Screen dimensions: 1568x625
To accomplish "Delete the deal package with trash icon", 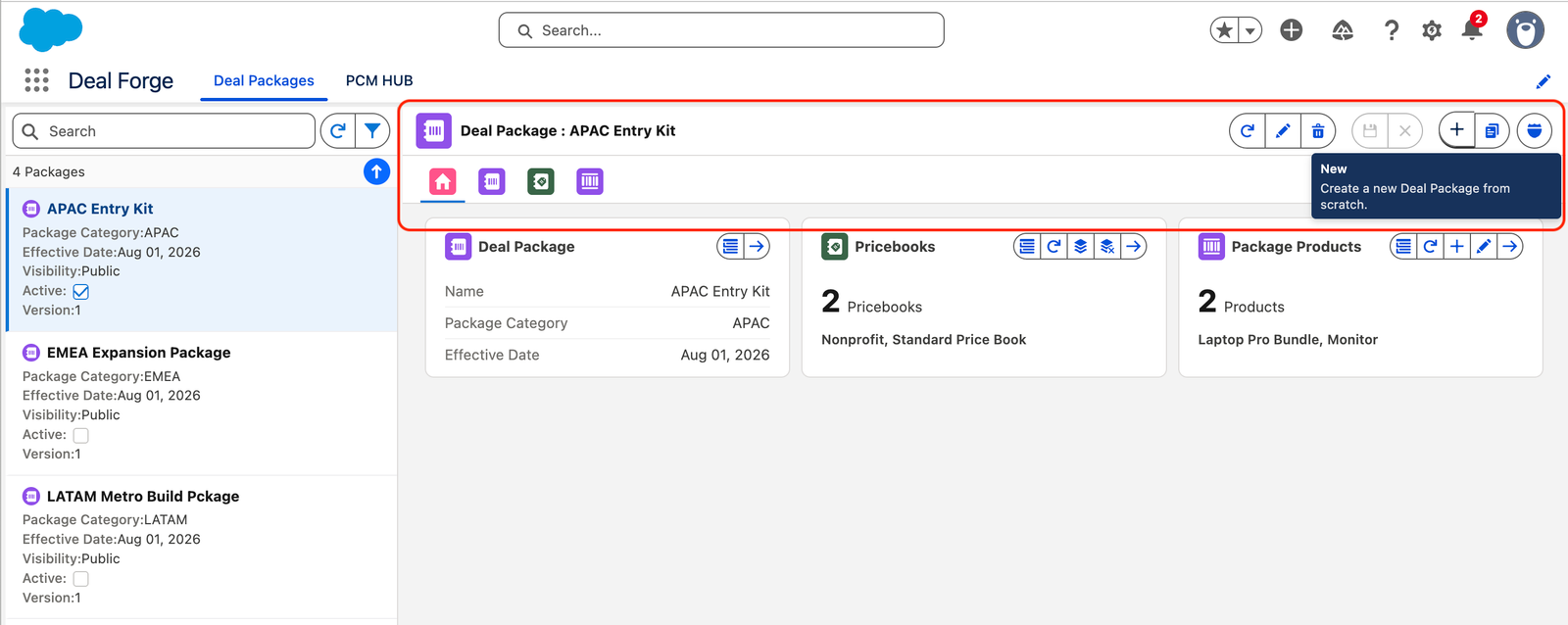I will [1318, 130].
